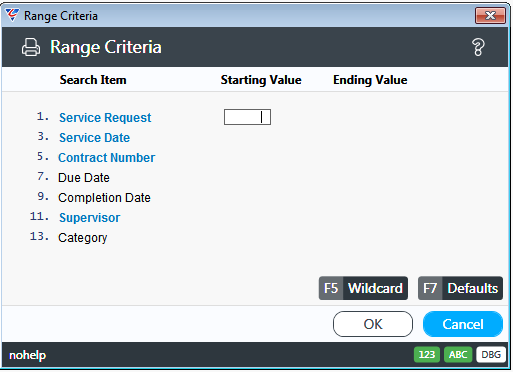Confirm the criteria with the OK button

pyautogui.click(x=373, y=324)
